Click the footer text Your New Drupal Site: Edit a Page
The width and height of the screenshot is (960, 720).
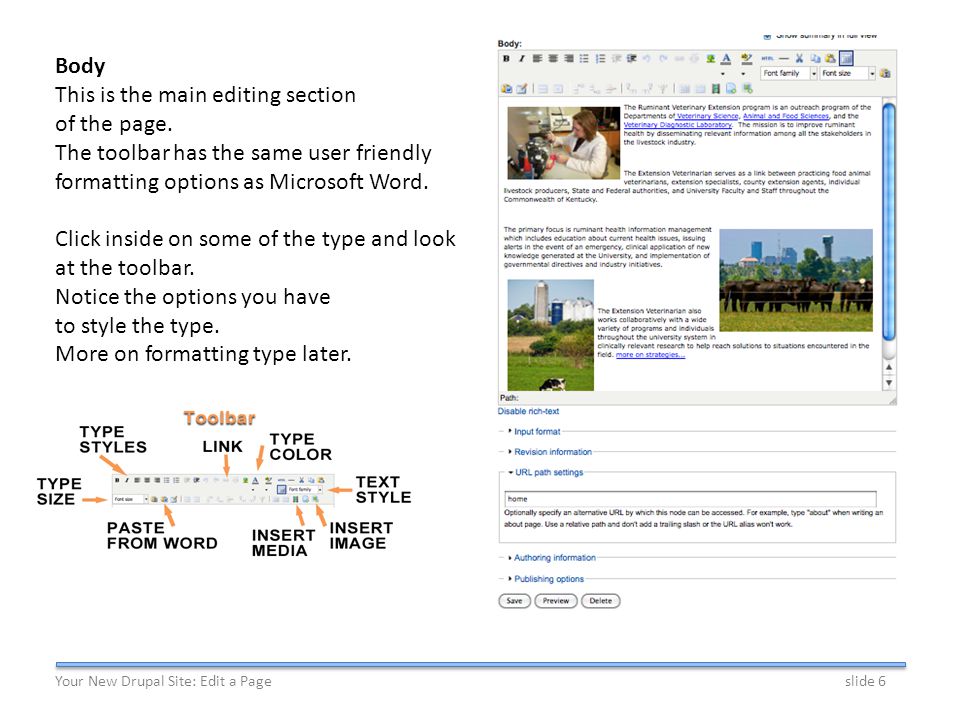point(163,681)
